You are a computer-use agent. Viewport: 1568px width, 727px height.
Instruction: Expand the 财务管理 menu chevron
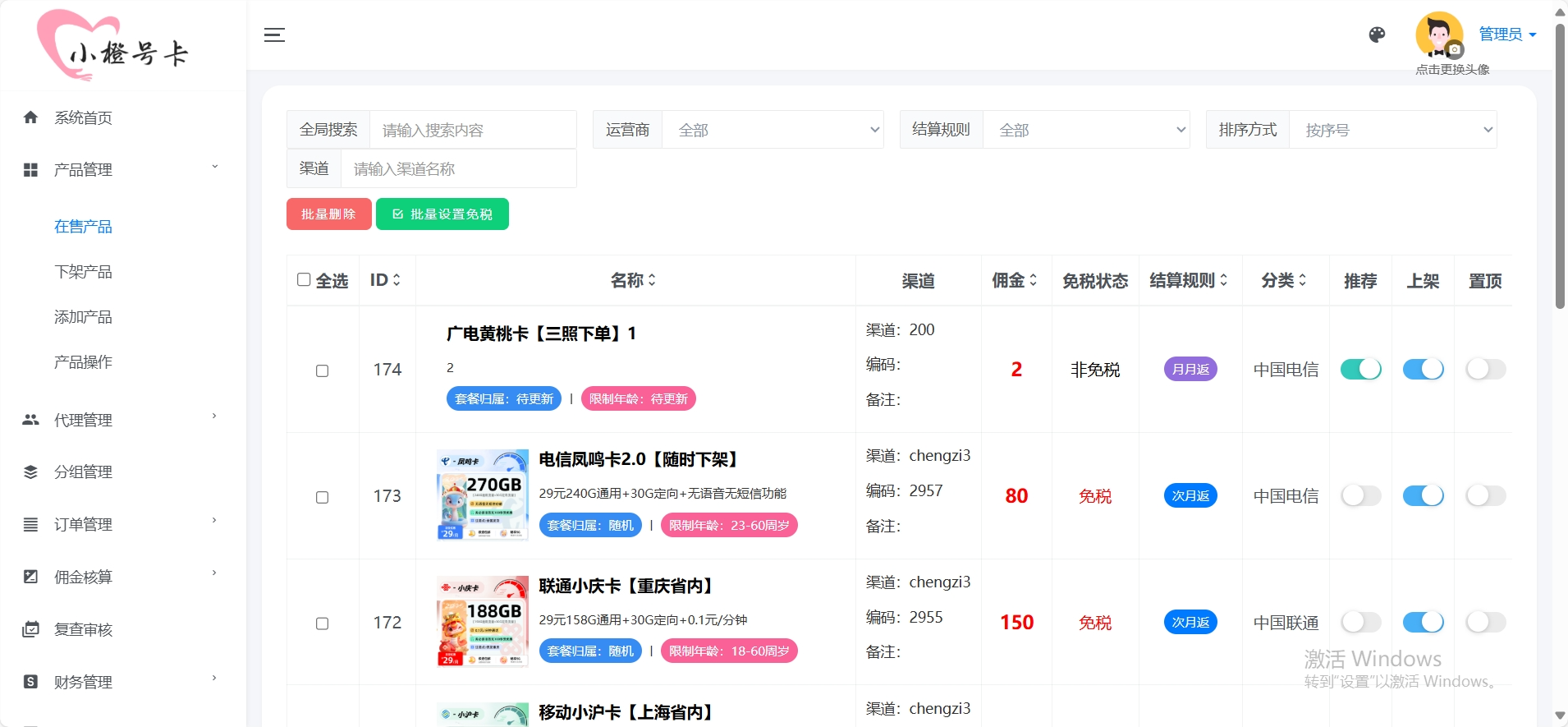(215, 679)
